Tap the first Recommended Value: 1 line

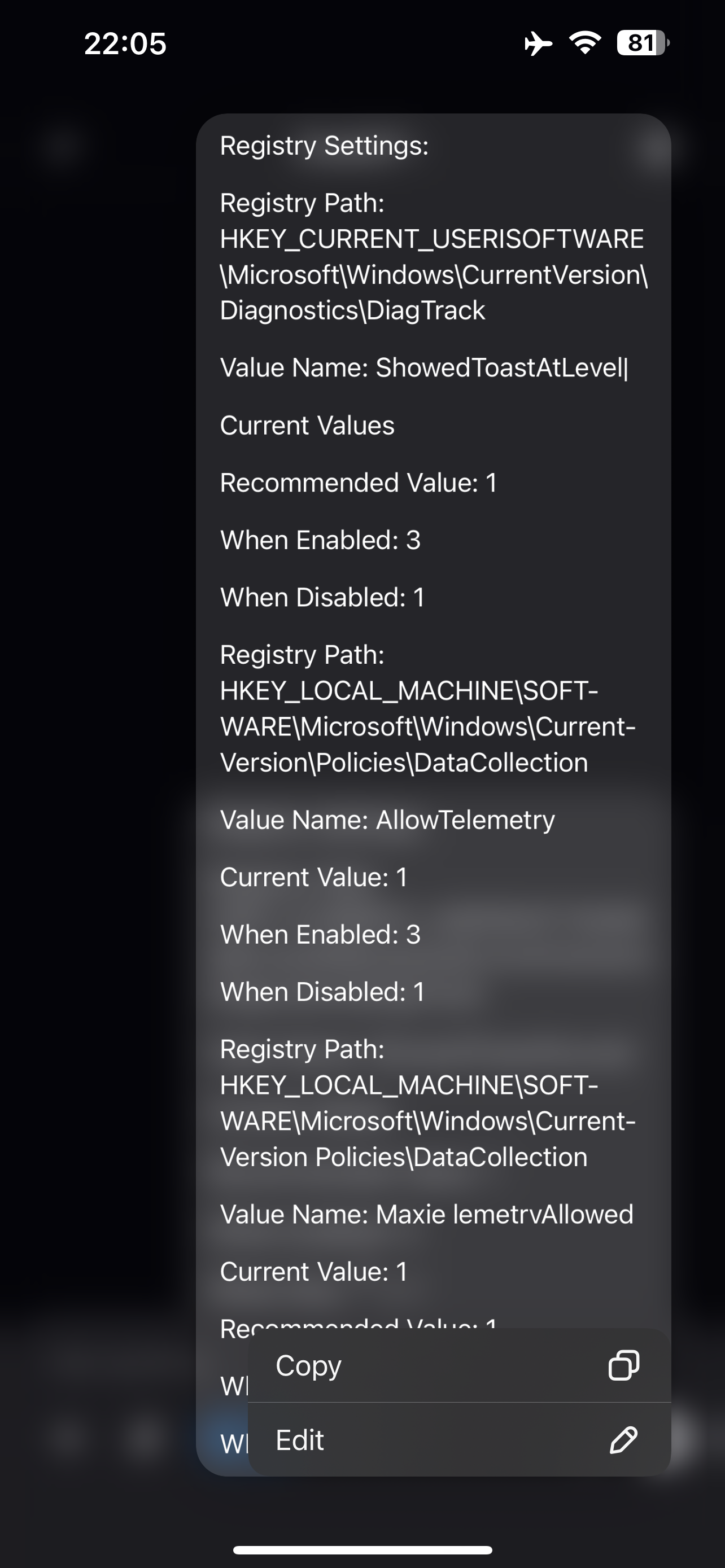coord(359,483)
